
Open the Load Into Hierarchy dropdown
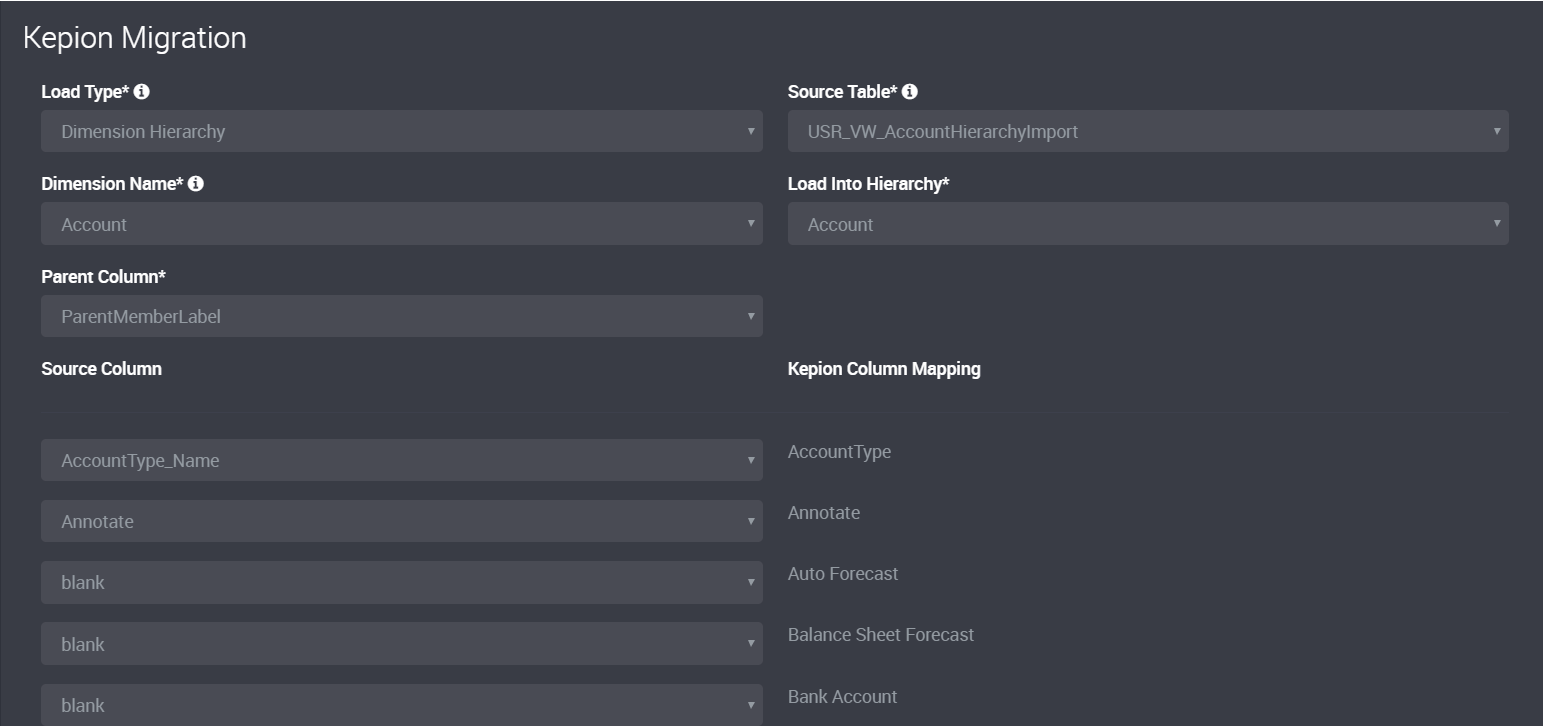click(1148, 224)
